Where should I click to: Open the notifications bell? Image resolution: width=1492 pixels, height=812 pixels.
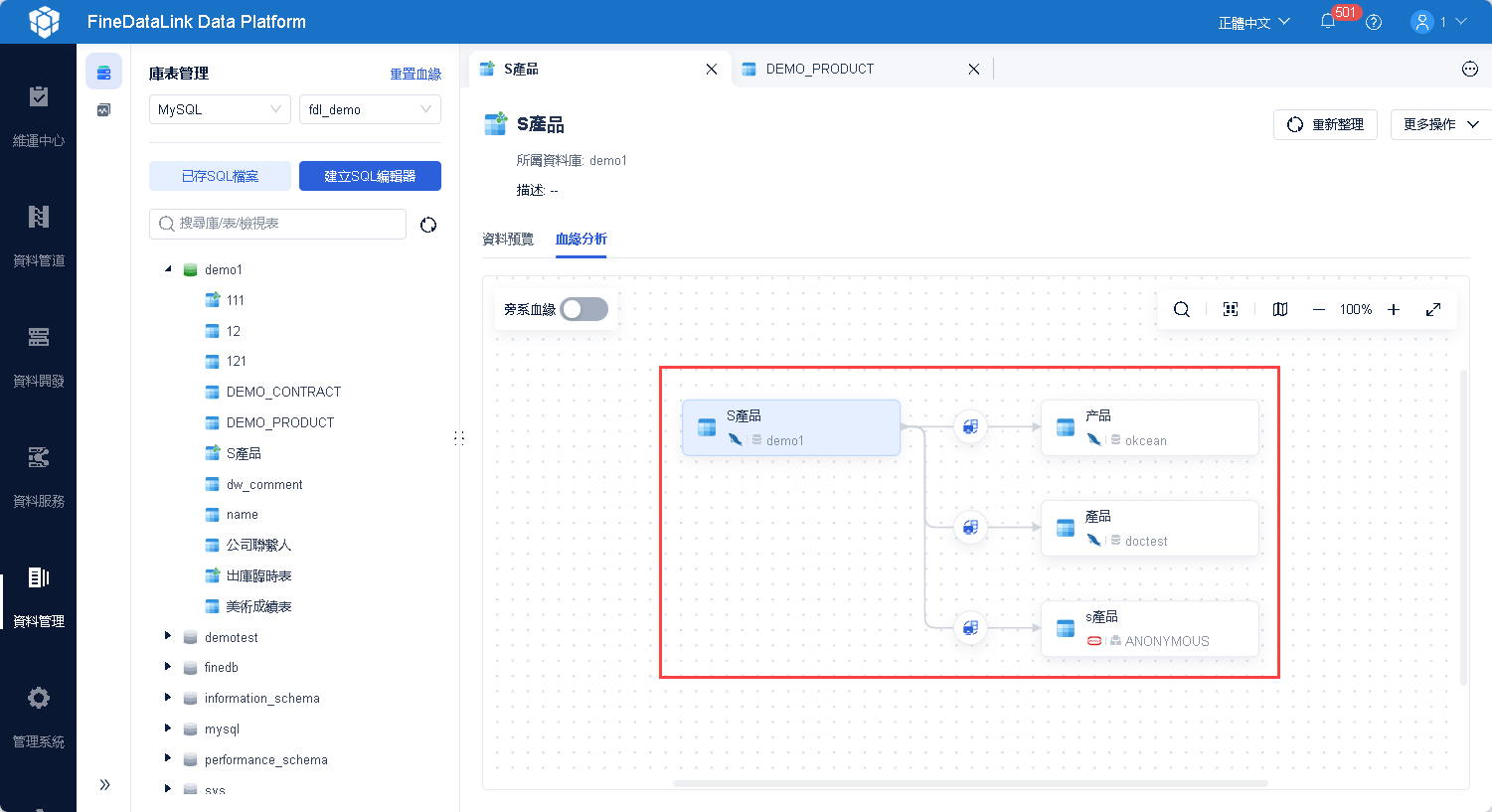[x=1328, y=21]
